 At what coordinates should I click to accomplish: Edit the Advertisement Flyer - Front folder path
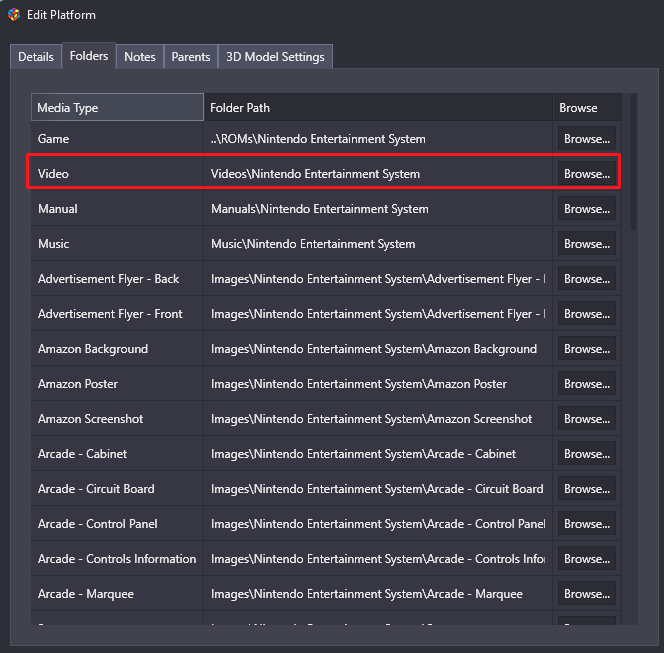point(378,314)
